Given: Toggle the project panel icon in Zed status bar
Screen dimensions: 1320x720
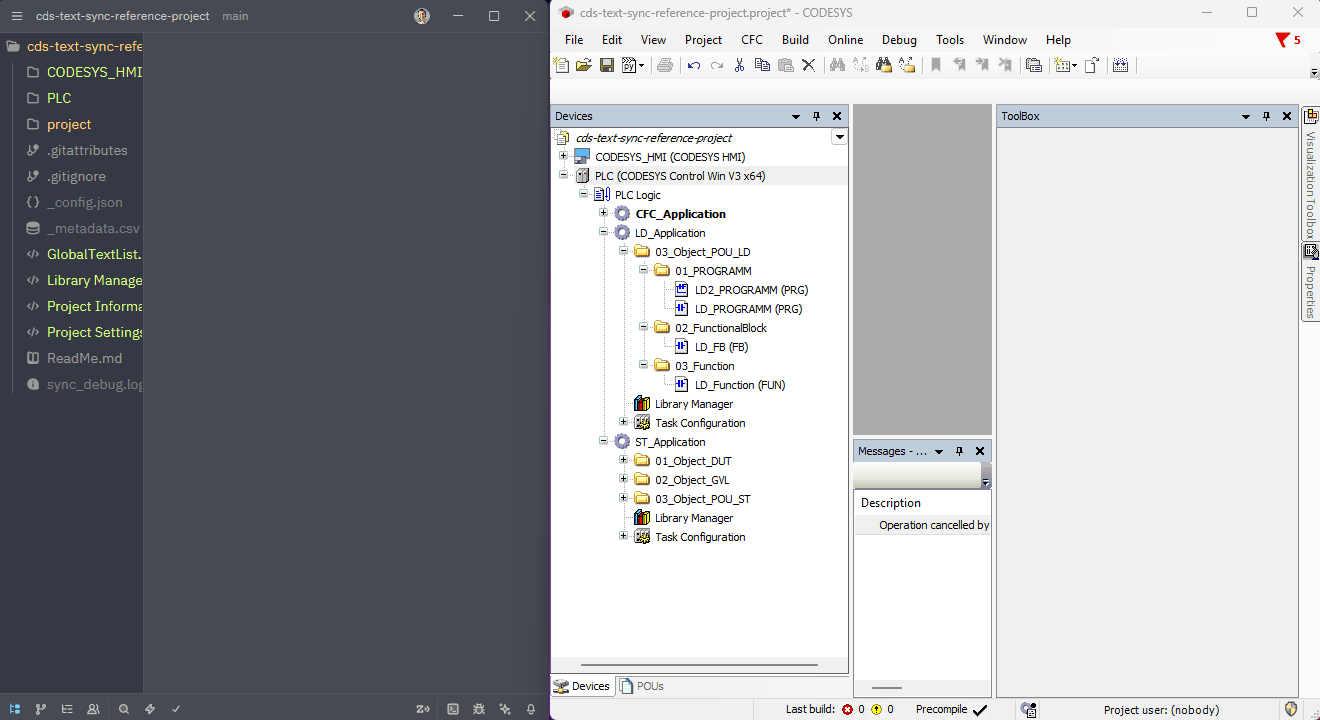Looking at the screenshot, I should 15,709.
